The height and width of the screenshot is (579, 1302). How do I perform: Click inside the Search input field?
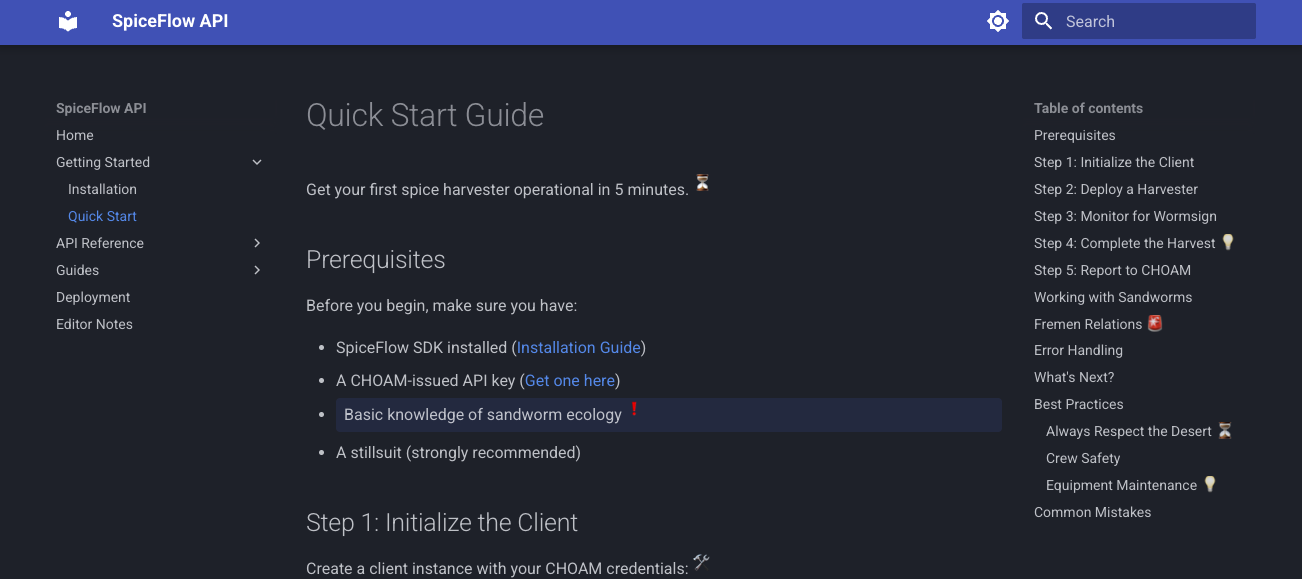click(1140, 20)
